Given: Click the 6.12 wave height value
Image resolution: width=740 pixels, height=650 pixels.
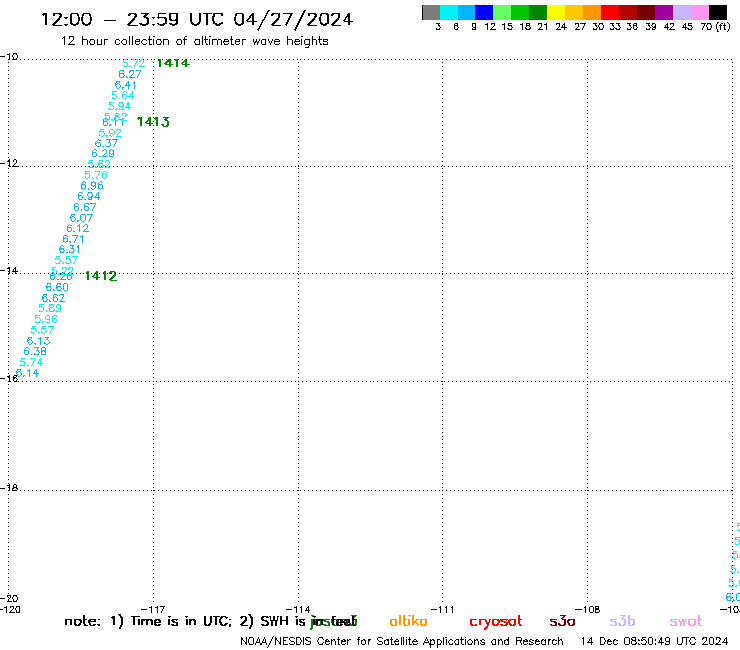Looking at the screenshot, I should click(x=78, y=228).
